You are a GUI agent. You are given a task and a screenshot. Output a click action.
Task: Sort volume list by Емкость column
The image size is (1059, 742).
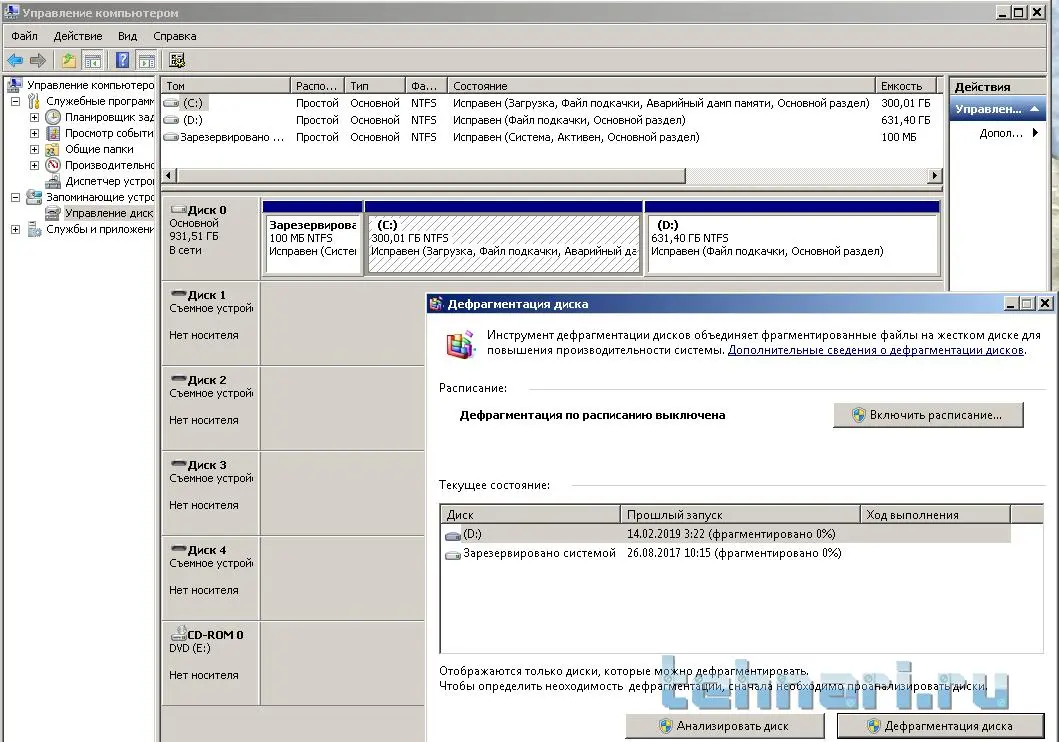click(906, 86)
